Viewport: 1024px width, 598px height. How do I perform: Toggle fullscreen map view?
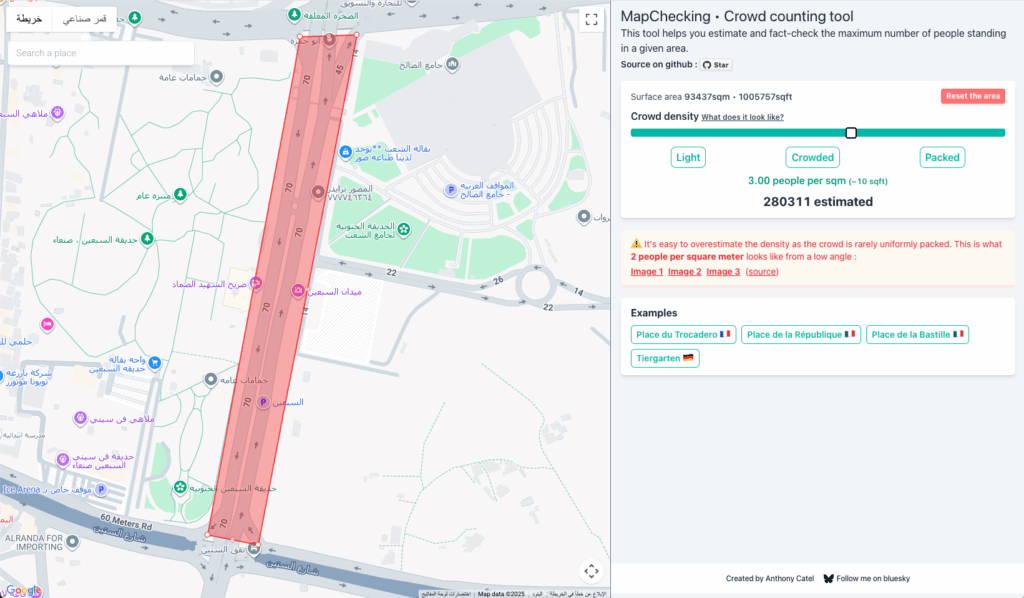click(591, 20)
